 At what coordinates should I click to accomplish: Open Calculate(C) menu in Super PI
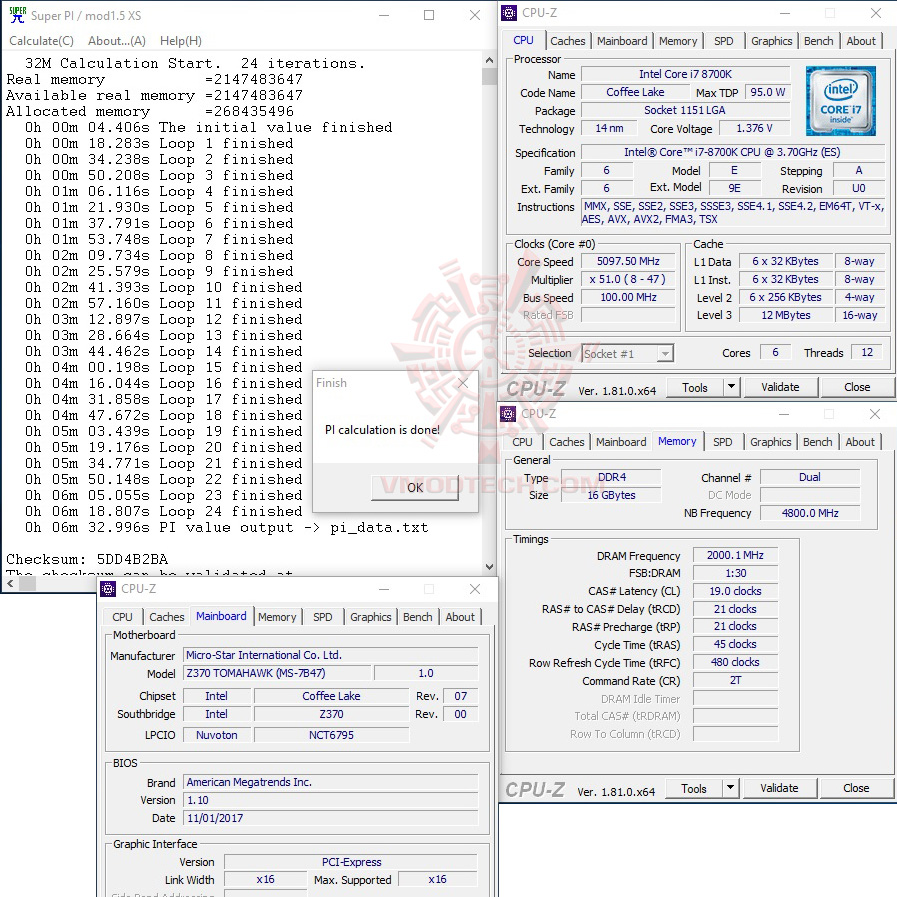(41, 41)
